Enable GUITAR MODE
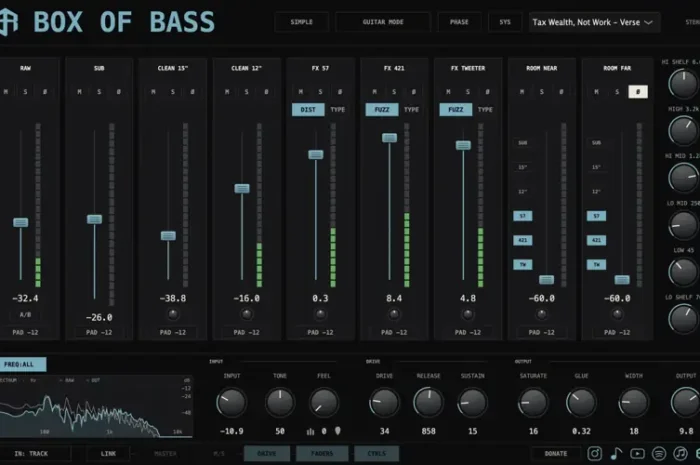The image size is (700, 465). [x=383, y=22]
